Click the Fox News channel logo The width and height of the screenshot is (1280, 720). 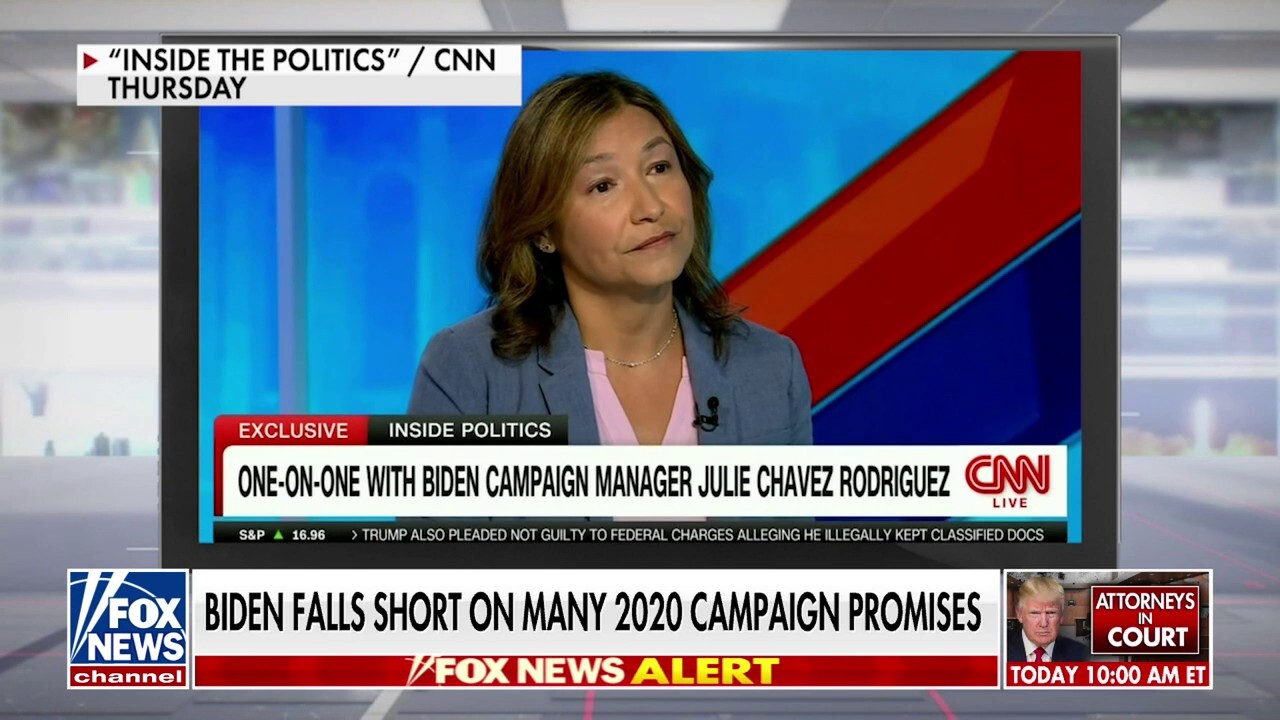click(128, 629)
